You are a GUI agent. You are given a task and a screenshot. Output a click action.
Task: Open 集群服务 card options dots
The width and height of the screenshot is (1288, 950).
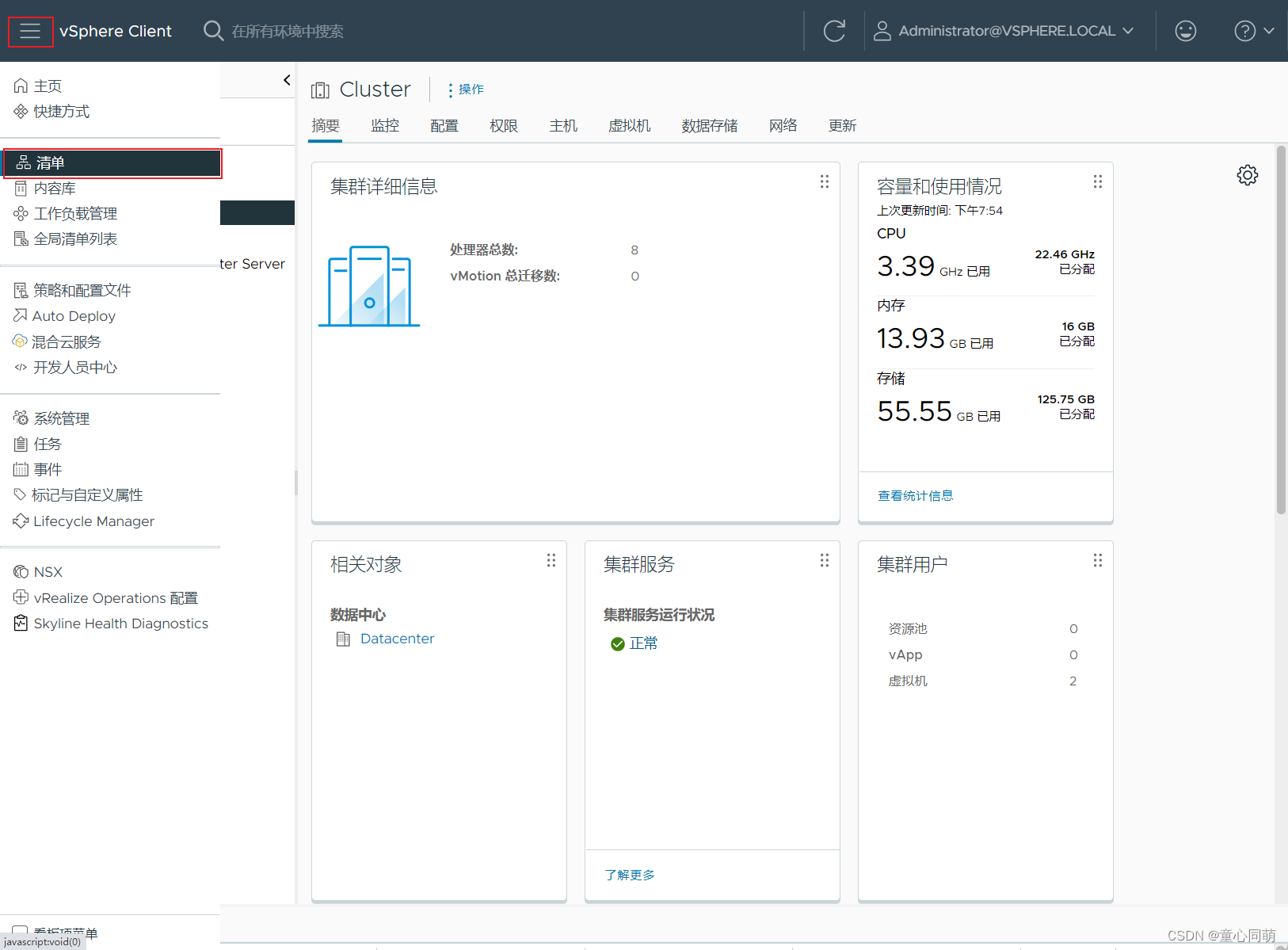(x=825, y=560)
